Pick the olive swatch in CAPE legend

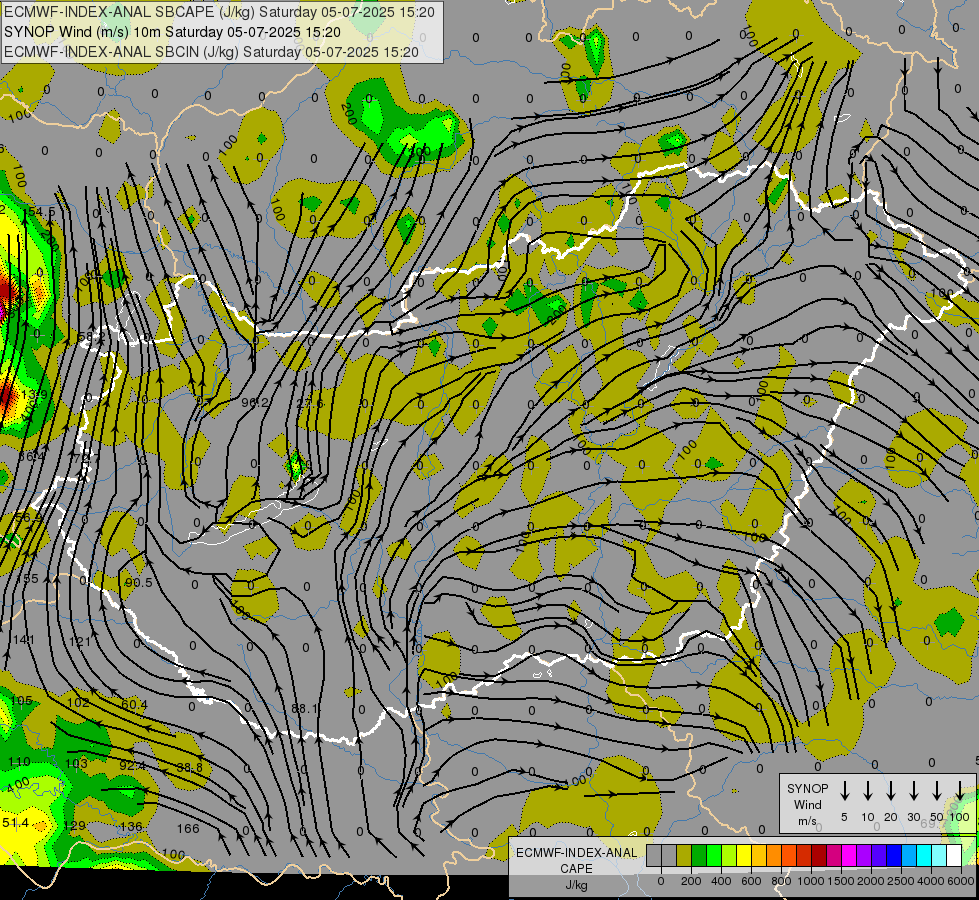point(684,855)
